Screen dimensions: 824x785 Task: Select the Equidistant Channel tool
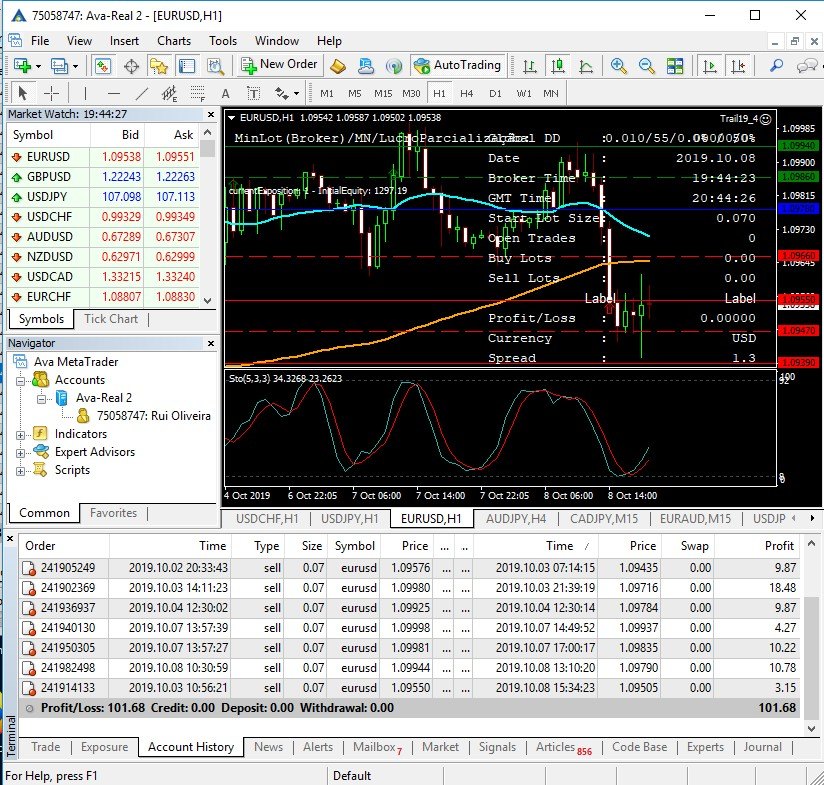tap(169, 94)
